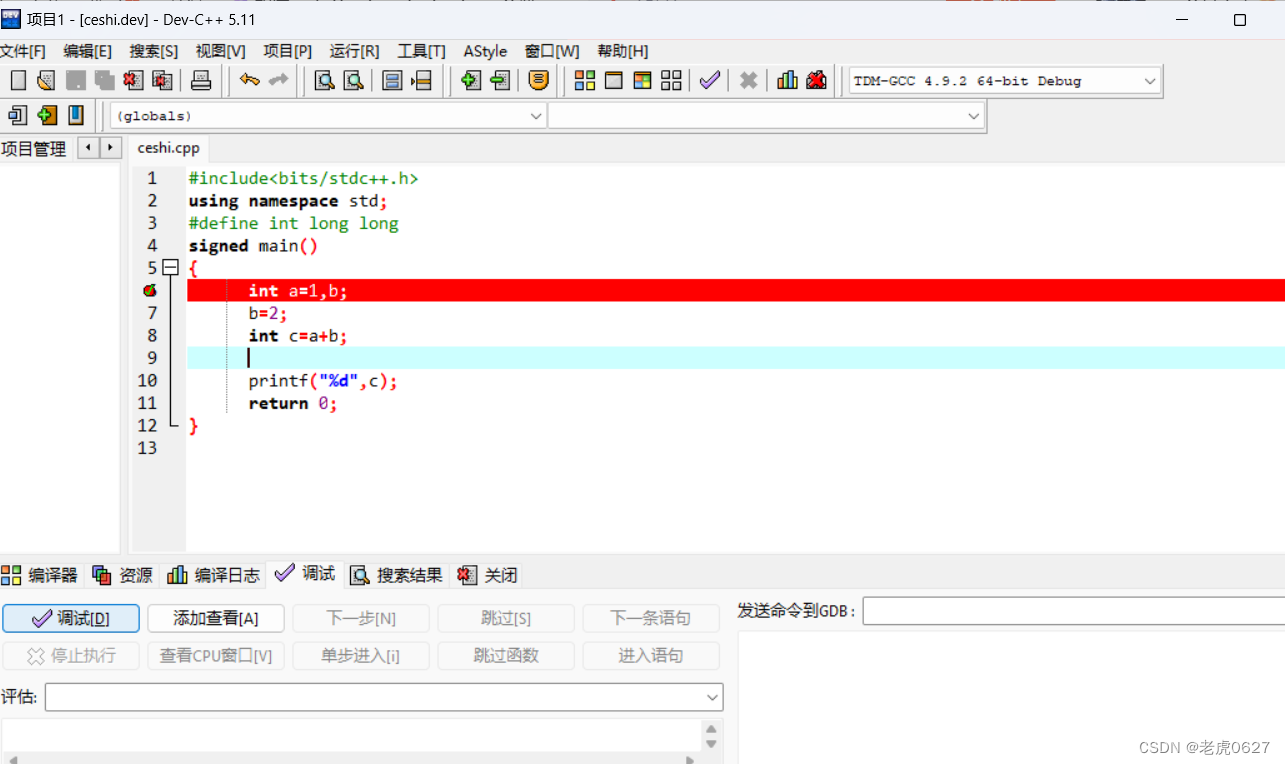Click the gray X stop execution icon
Viewport: 1285px width, 764px height.
pyautogui.click(x=748, y=81)
